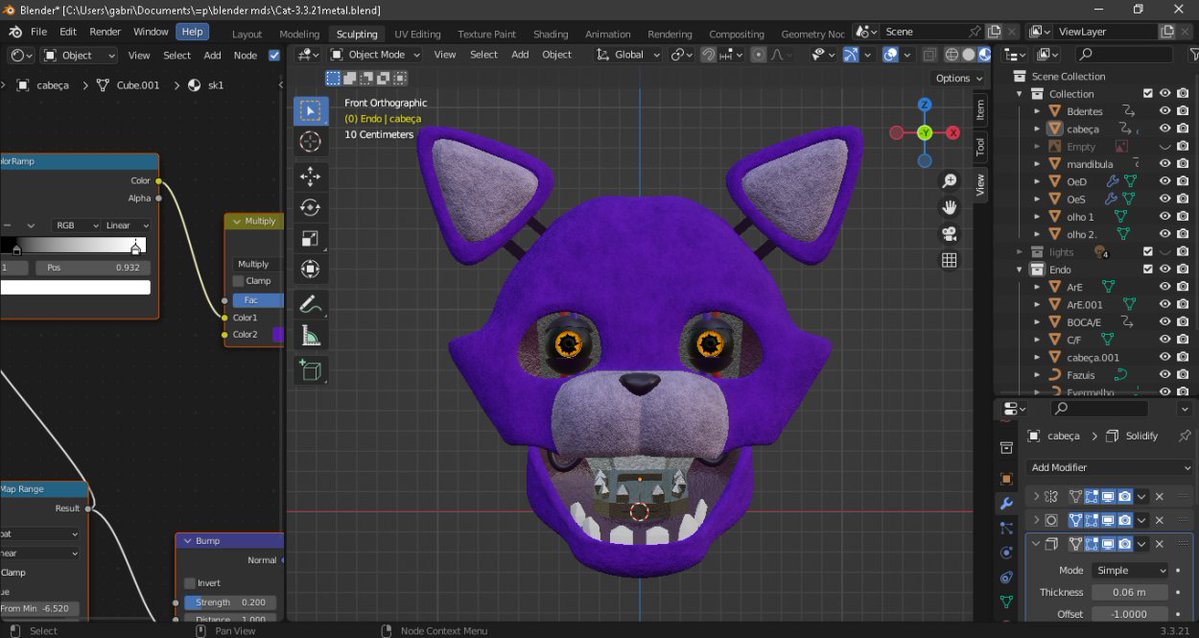1199x638 pixels.
Task: Switch to the Shading workspace tab
Action: 551,34
